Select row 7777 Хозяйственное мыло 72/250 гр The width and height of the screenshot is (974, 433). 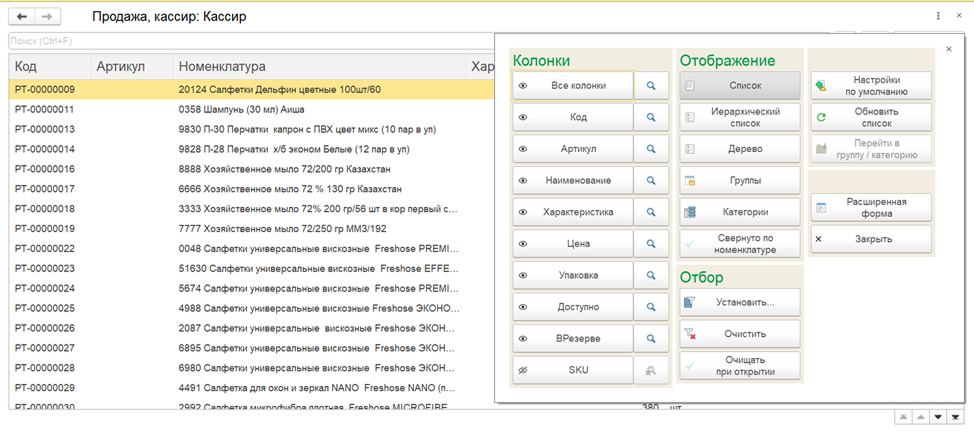click(252, 229)
